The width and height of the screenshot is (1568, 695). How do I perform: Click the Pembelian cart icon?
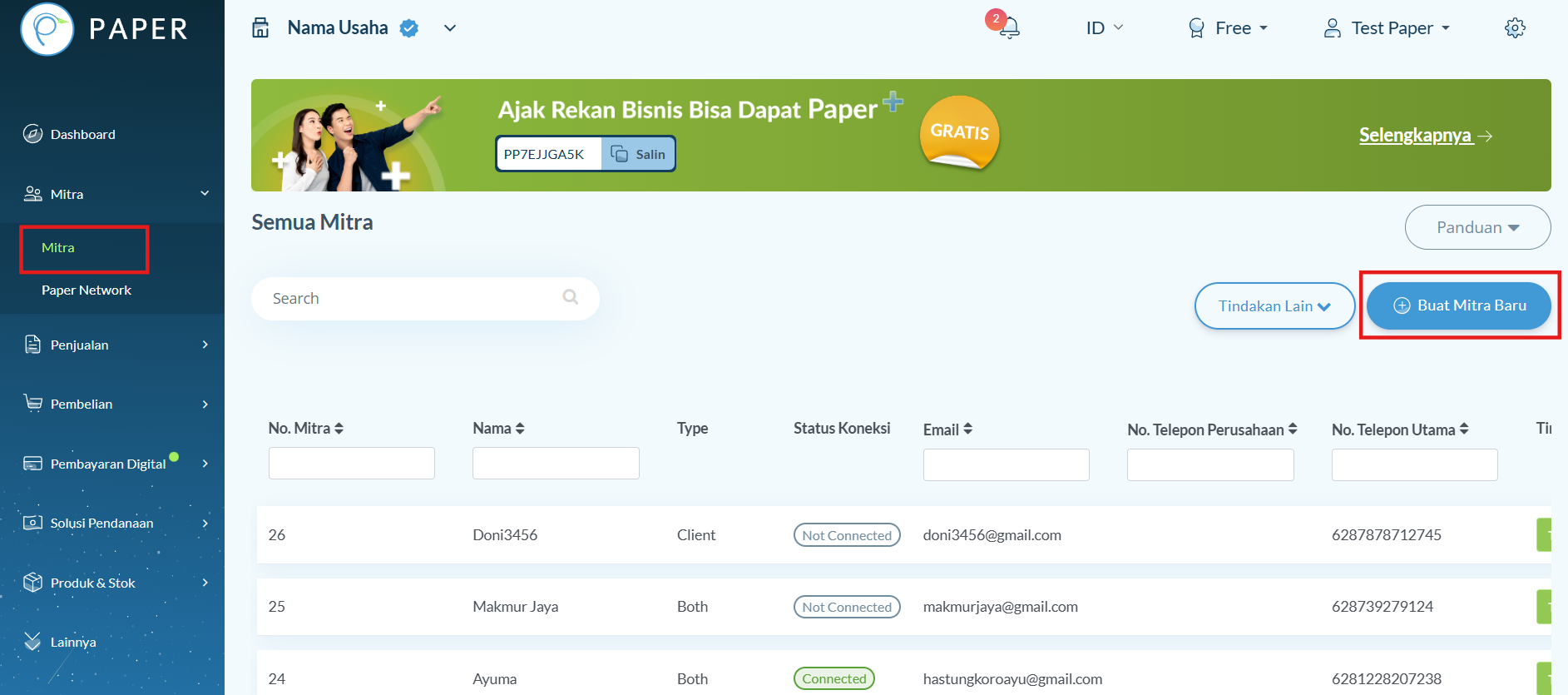pos(32,404)
